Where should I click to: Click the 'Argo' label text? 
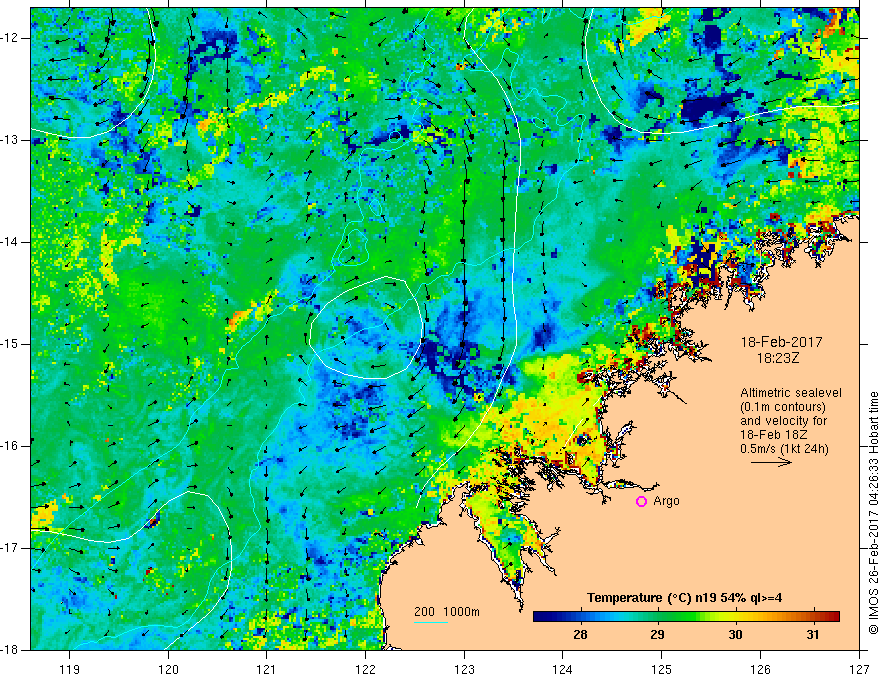click(666, 501)
